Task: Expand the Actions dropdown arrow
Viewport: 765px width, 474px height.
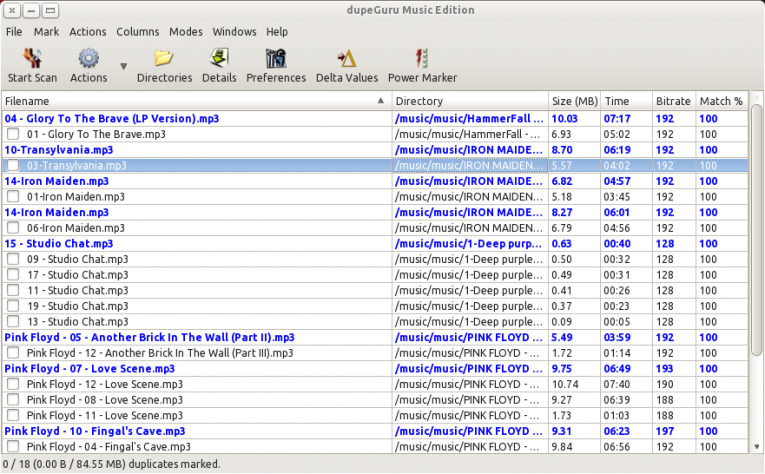Action: pos(123,66)
